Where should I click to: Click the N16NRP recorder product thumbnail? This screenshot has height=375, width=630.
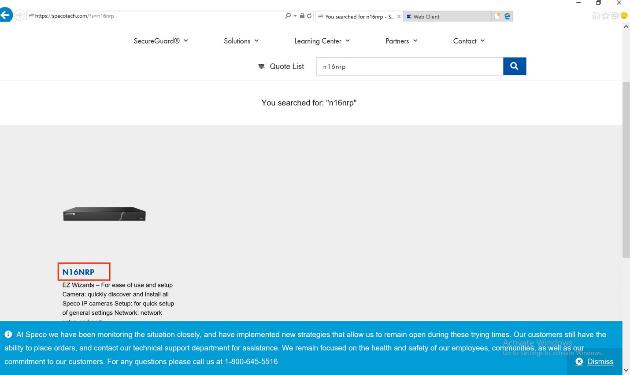[104, 214]
